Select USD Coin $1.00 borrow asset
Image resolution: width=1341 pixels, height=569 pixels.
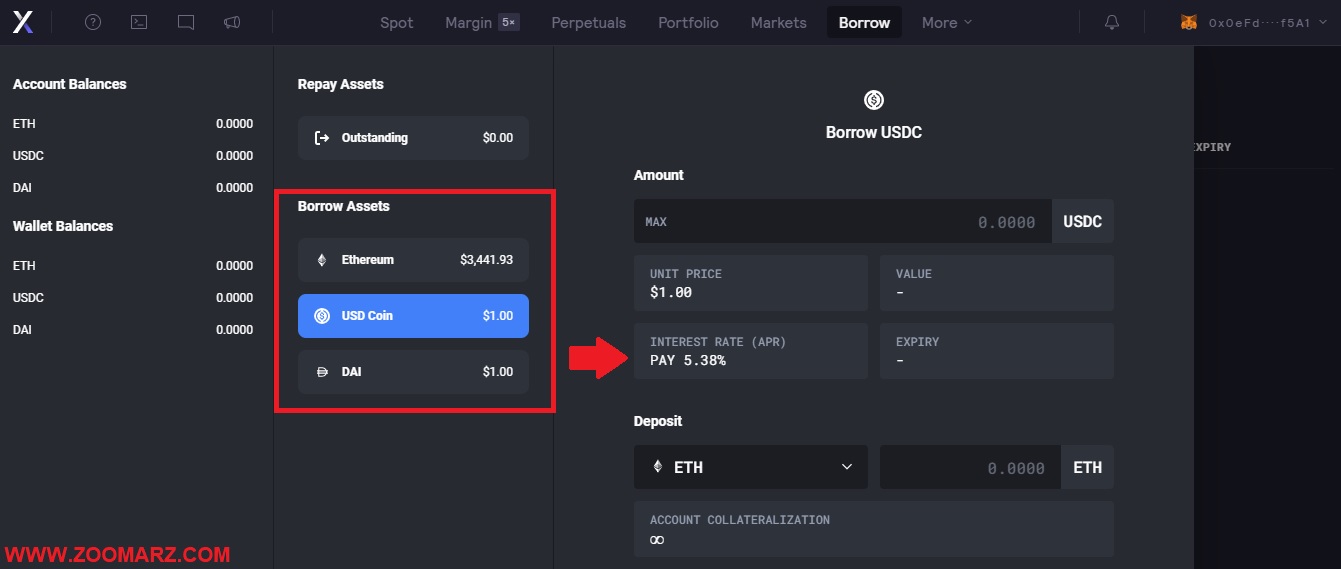point(413,316)
